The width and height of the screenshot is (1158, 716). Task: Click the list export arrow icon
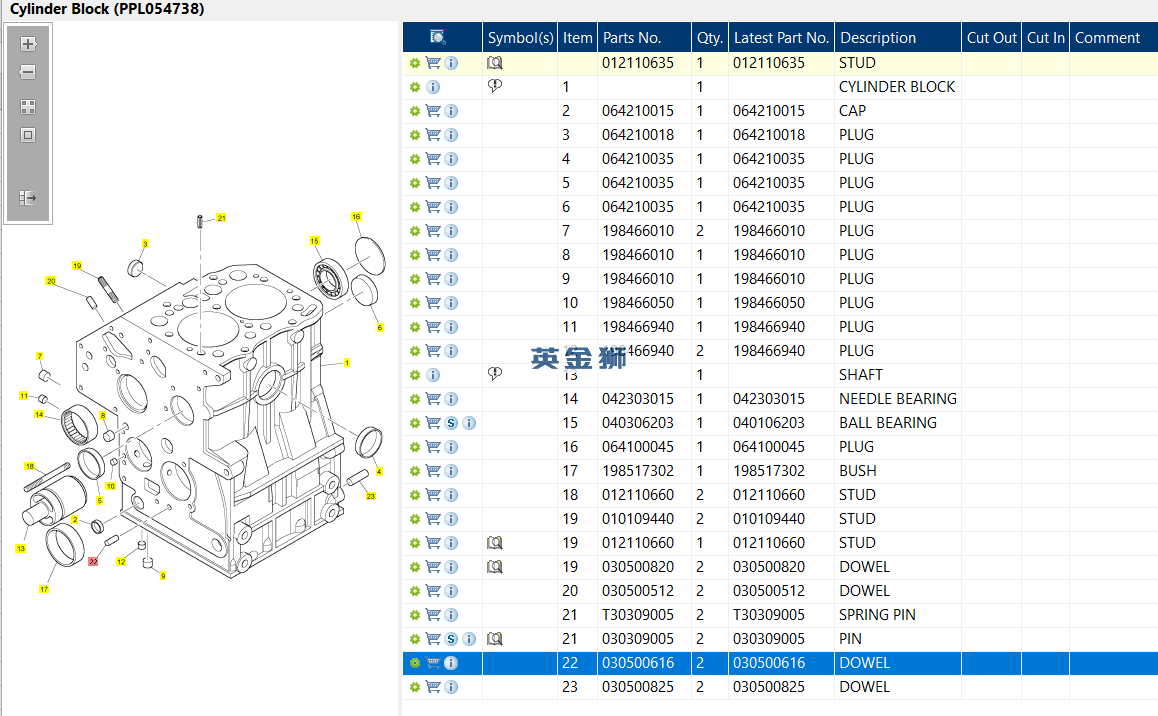28,198
